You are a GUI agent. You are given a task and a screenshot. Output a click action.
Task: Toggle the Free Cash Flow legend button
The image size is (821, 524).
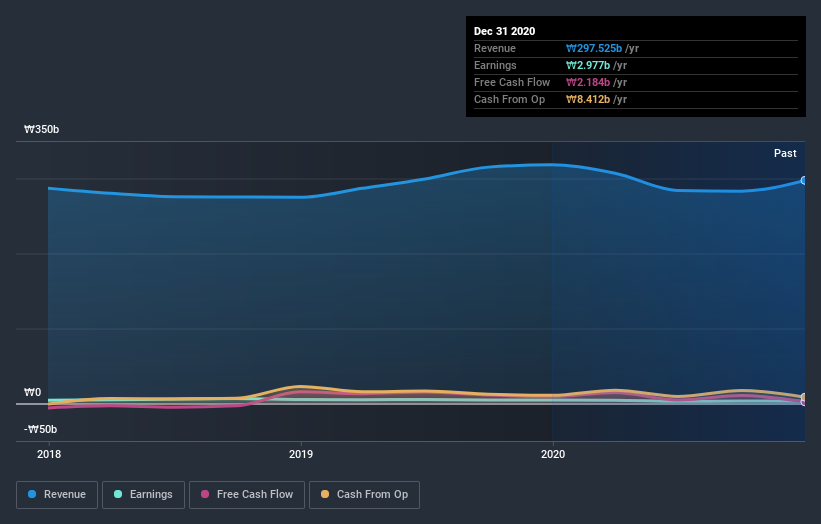click(x=247, y=495)
